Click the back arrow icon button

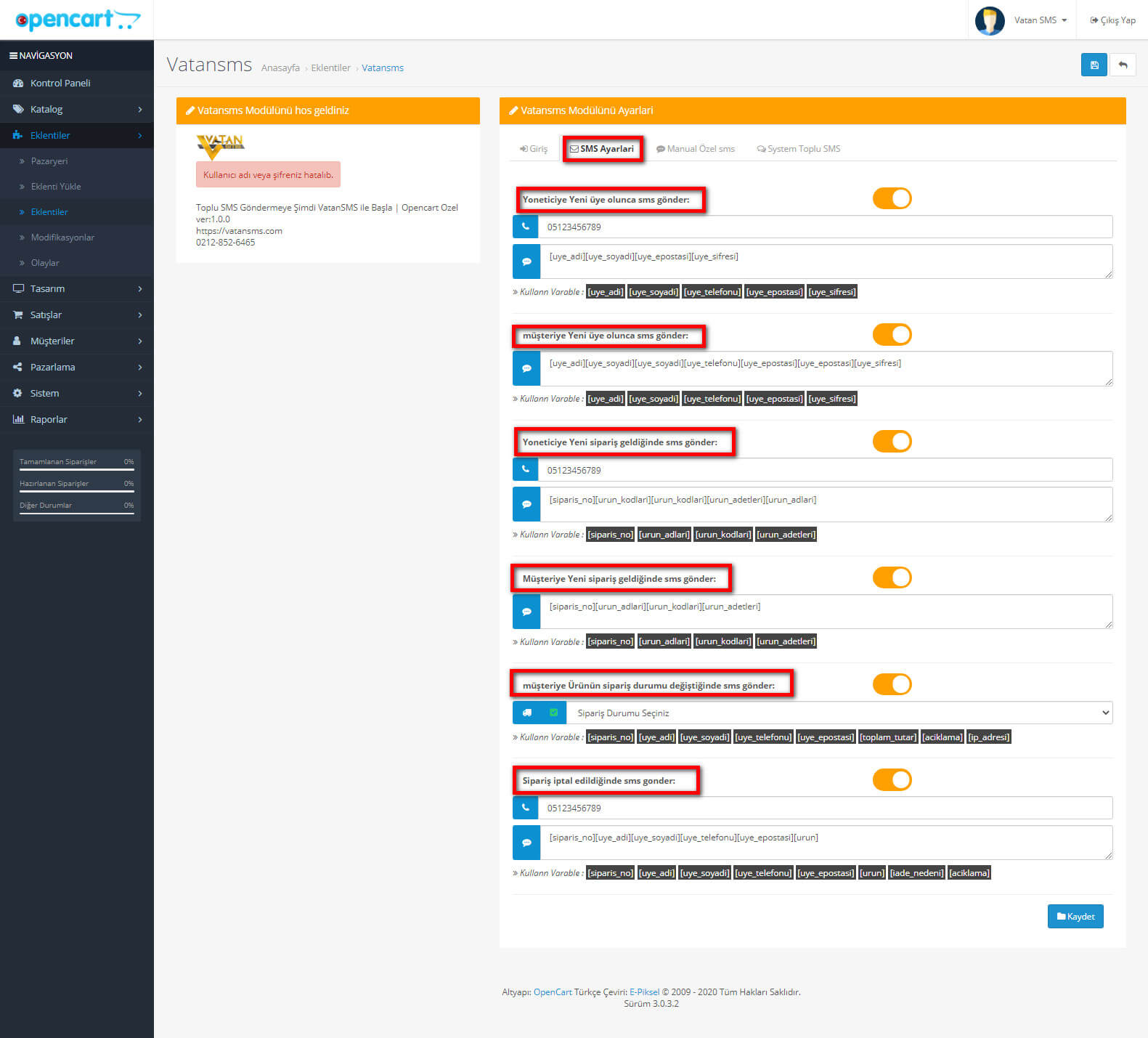coord(1123,65)
